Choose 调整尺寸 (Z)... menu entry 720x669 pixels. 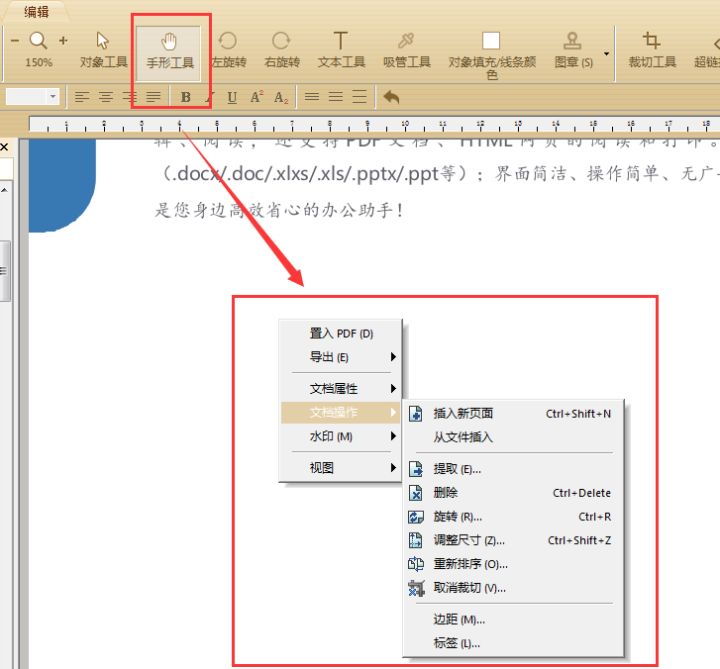click(512, 540)
